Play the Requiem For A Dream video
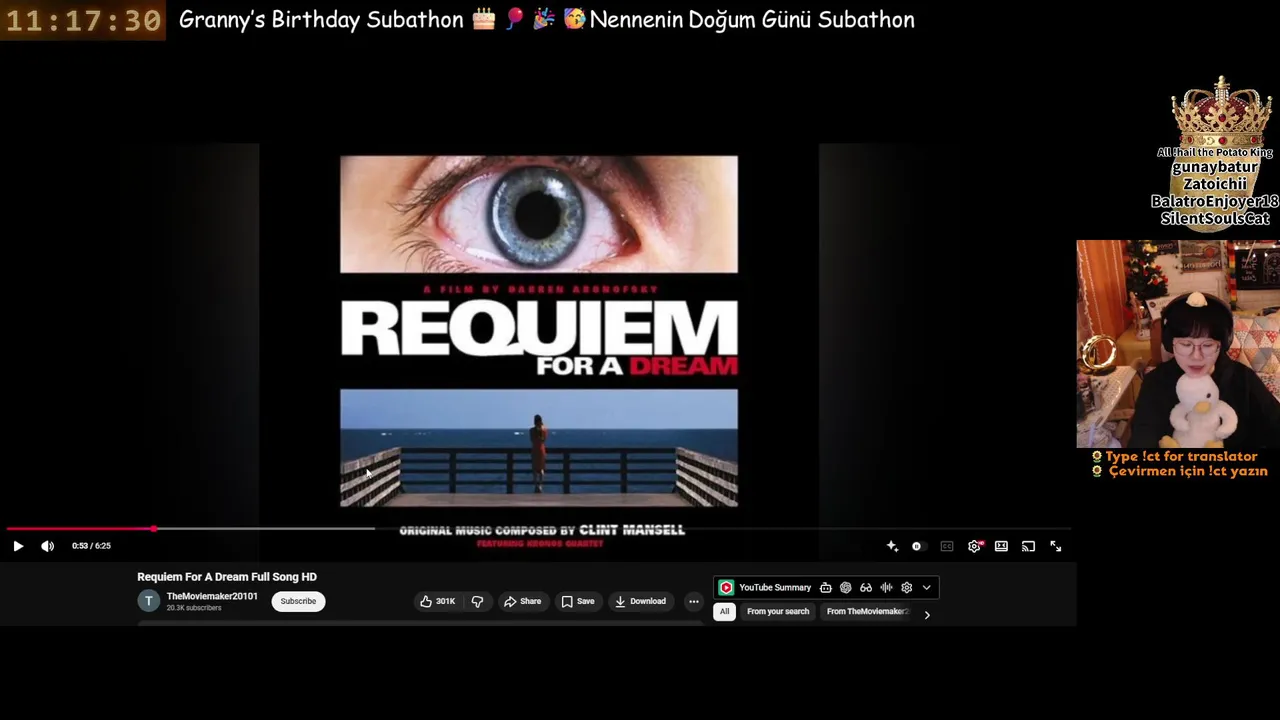 [18, 546]
